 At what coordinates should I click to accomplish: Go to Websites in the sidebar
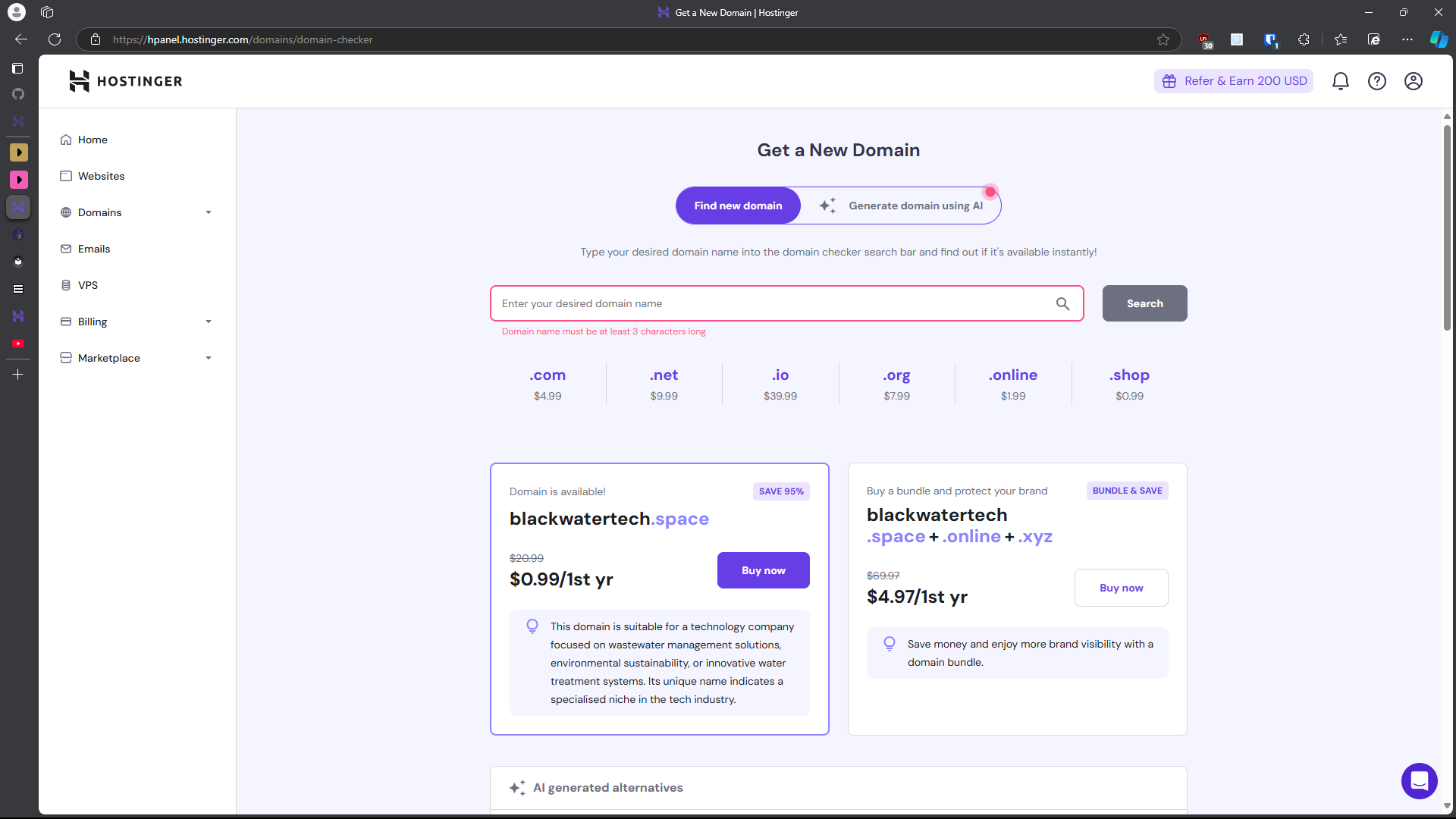101,176
